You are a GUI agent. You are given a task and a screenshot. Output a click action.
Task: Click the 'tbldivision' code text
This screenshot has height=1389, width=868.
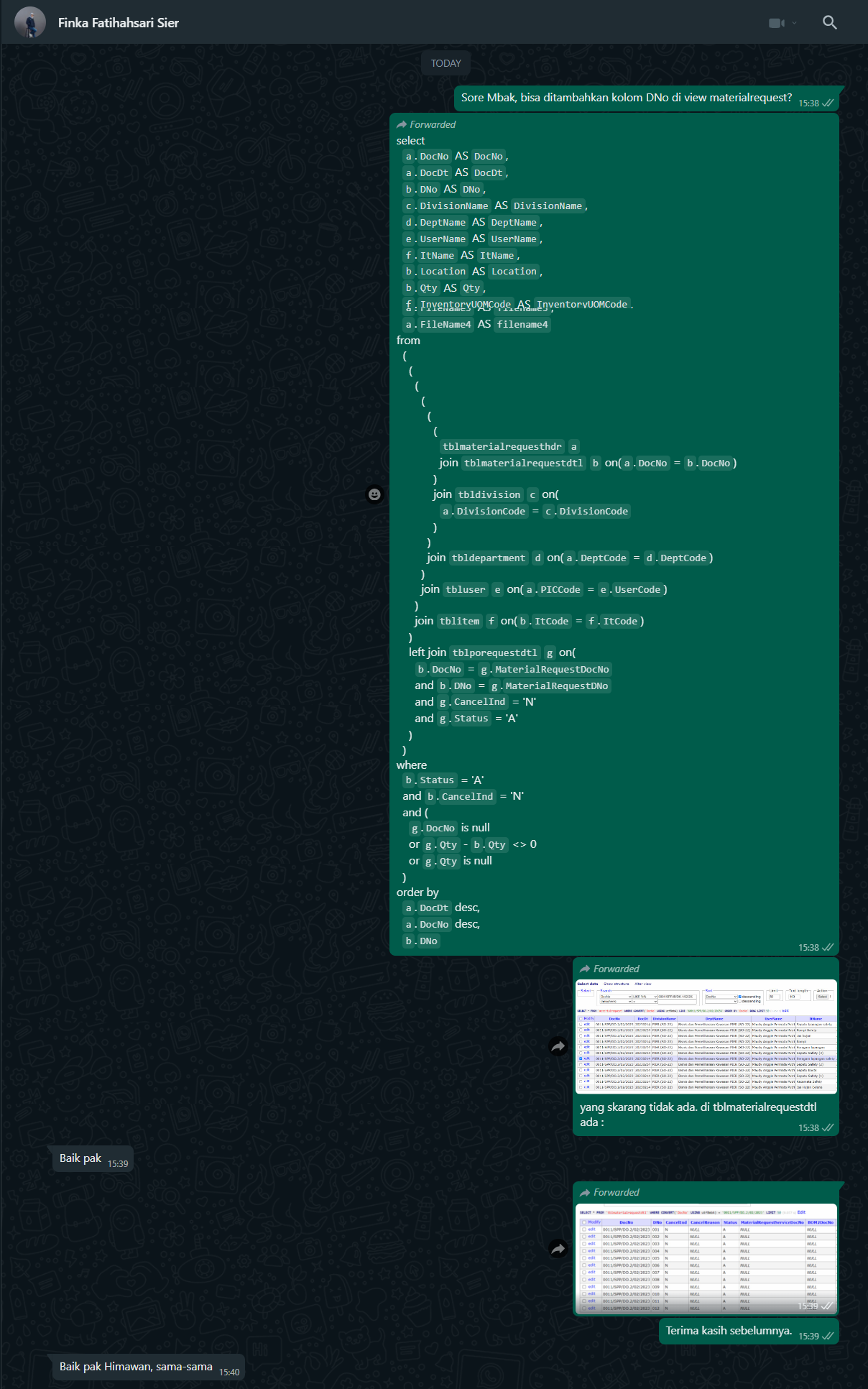point(489,495)
